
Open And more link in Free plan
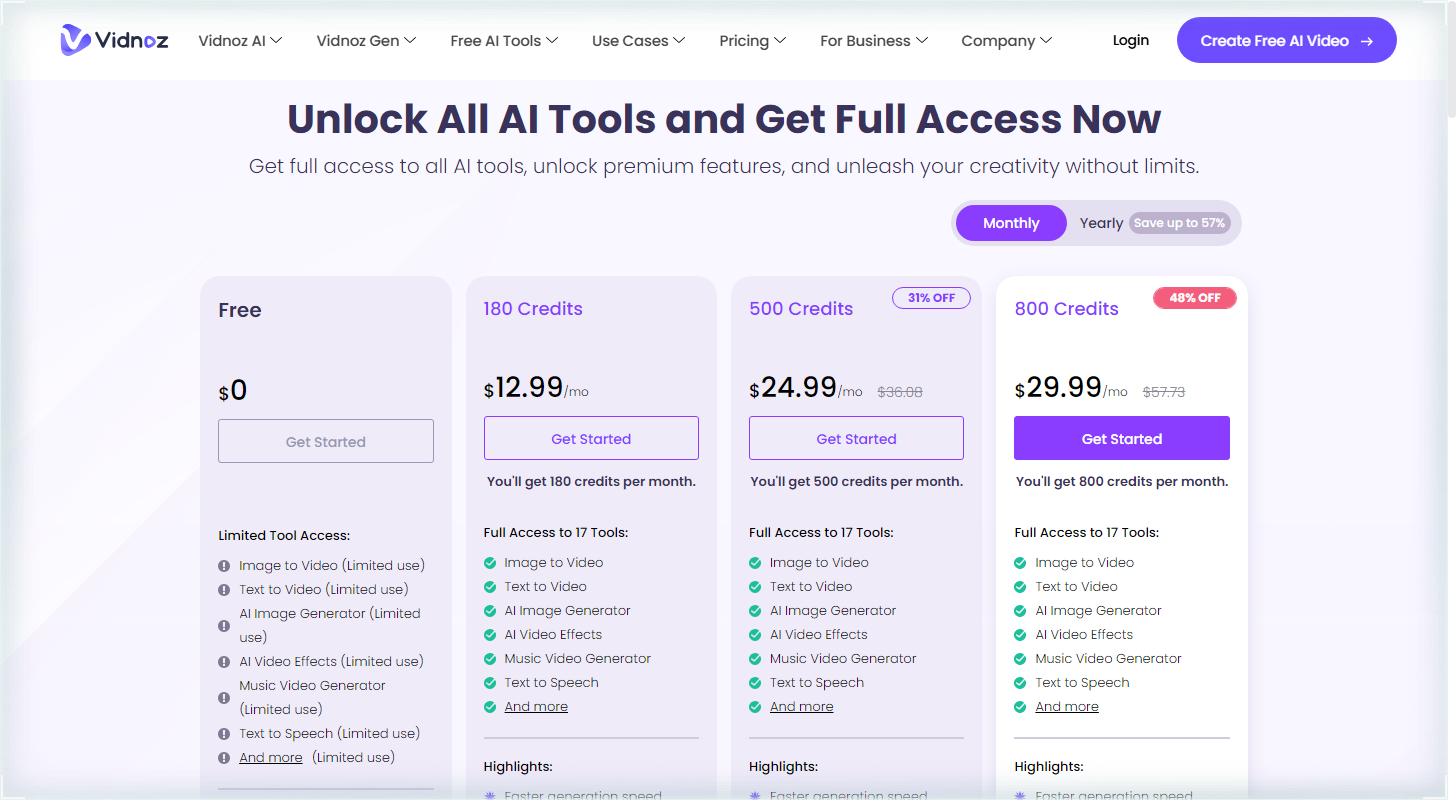pos(271,757)
